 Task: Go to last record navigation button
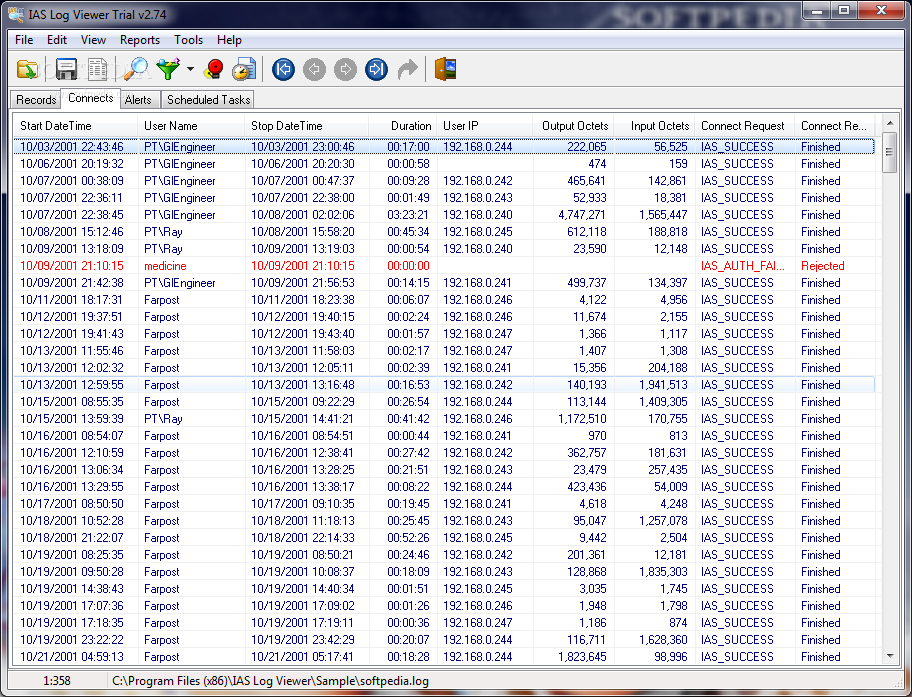(x=376, y=69)
